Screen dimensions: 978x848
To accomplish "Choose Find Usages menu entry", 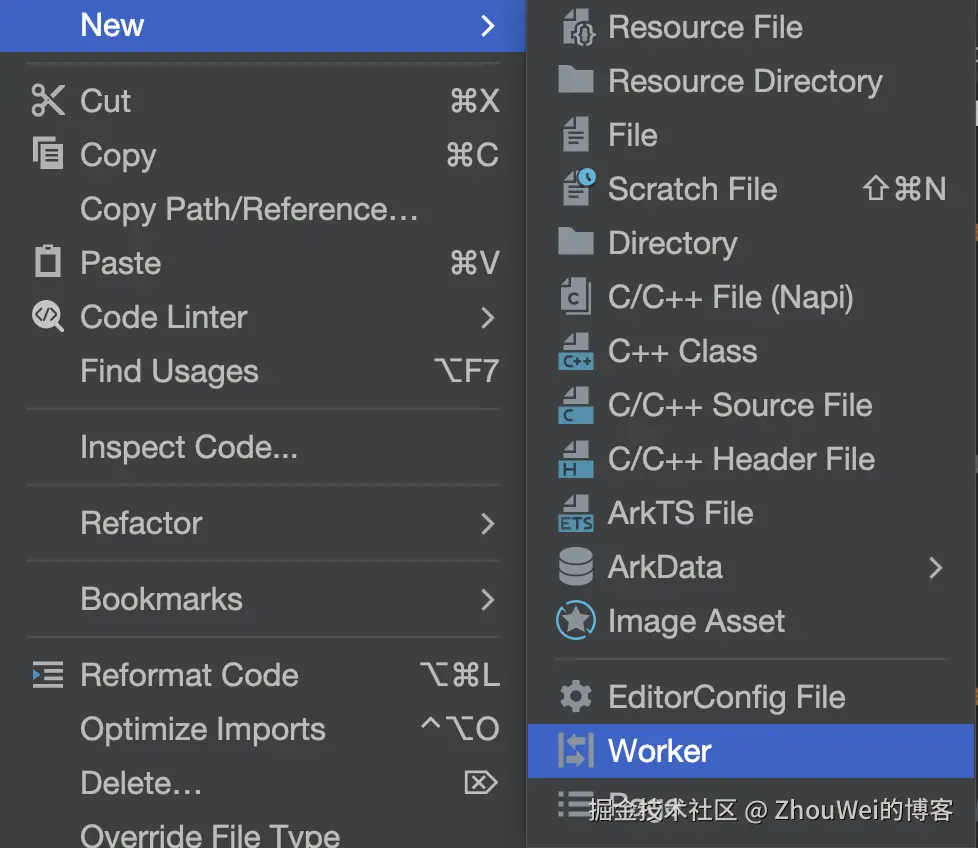I will (x=169, y=371).
